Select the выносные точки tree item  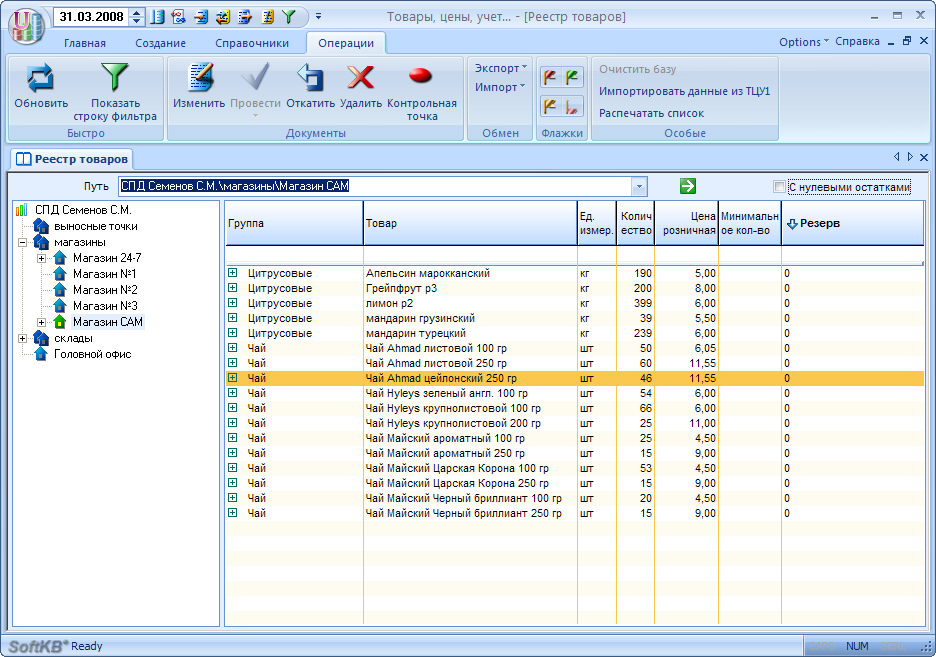pyautogui.click(x=96, y=227)
